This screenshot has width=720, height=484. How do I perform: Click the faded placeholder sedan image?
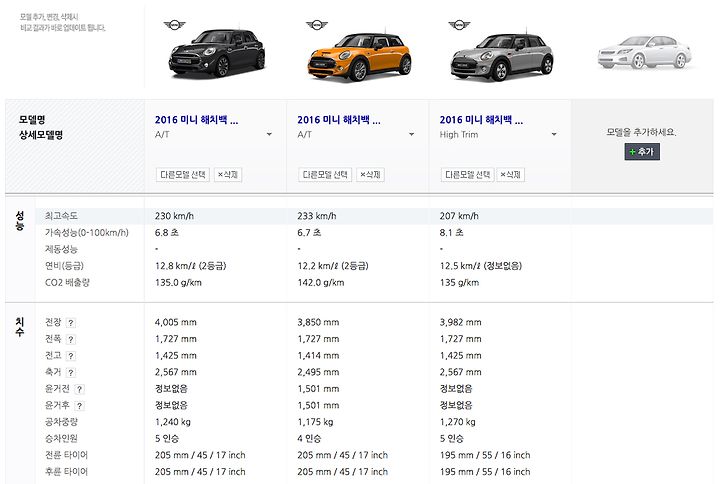[645, 53]
